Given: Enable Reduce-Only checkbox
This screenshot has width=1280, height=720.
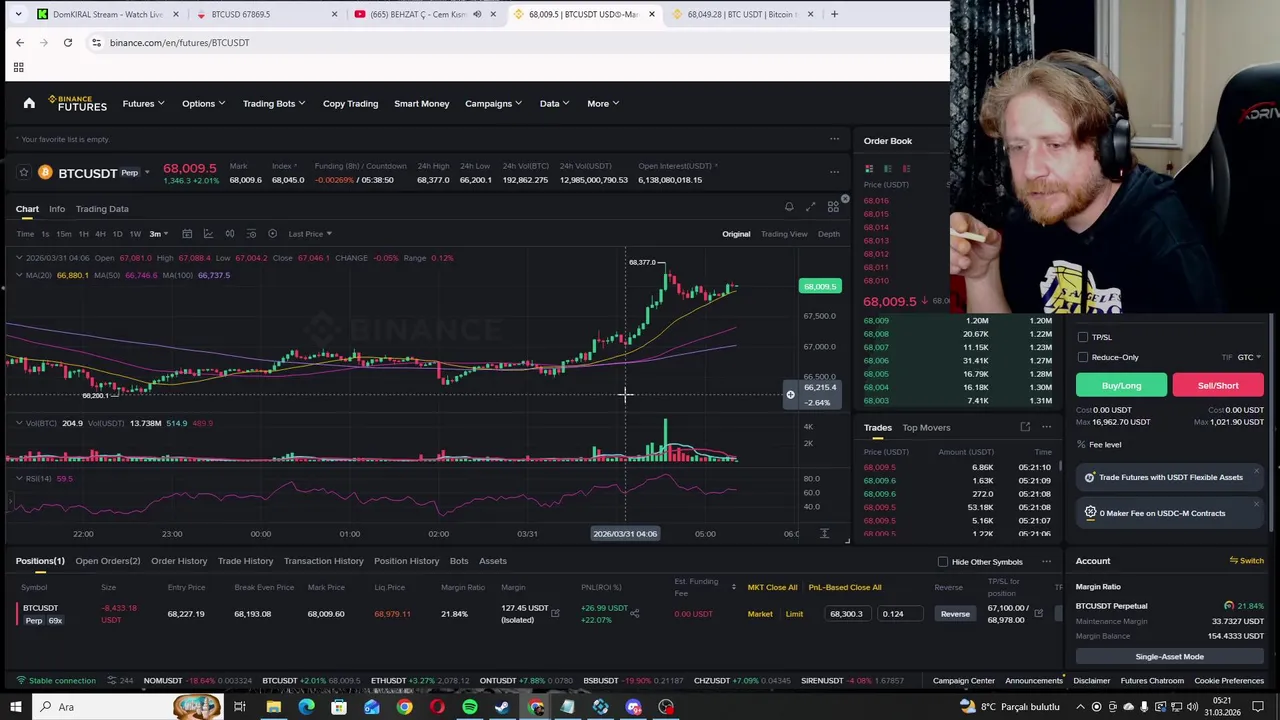Looking at the screenshot, I should [1083, 357].
